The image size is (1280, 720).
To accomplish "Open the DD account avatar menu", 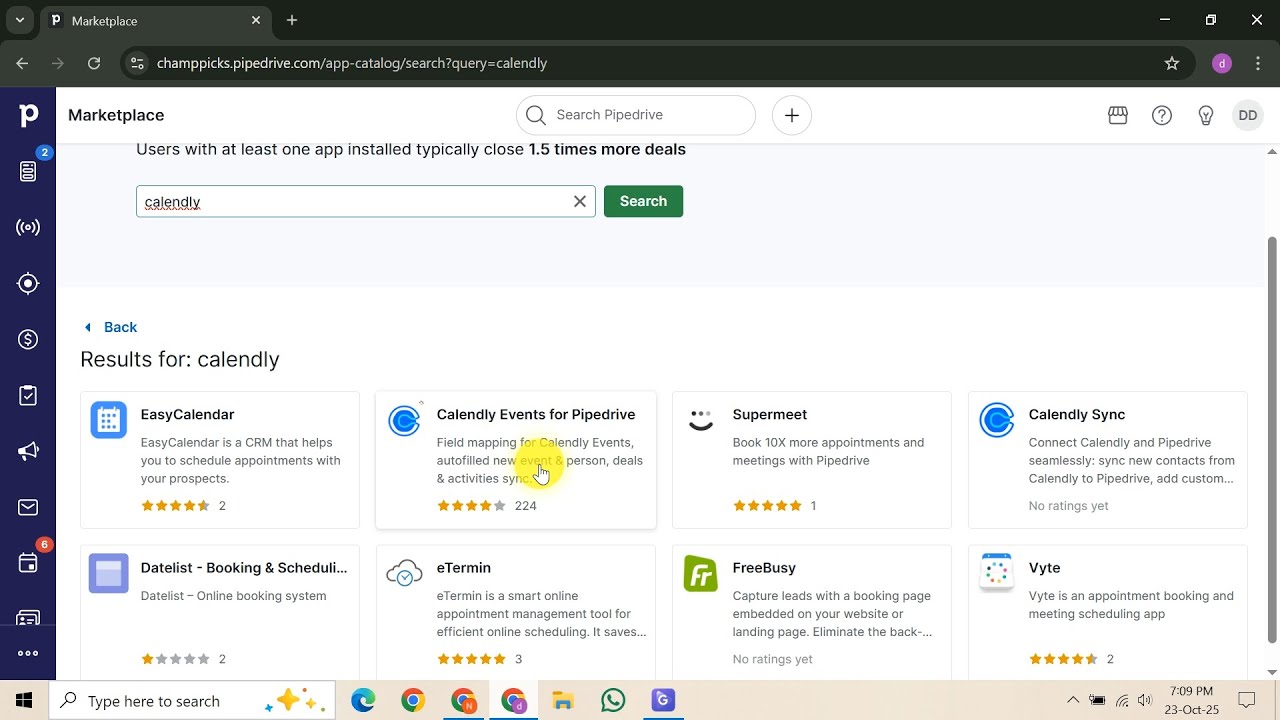I will tap(1248, 115).
